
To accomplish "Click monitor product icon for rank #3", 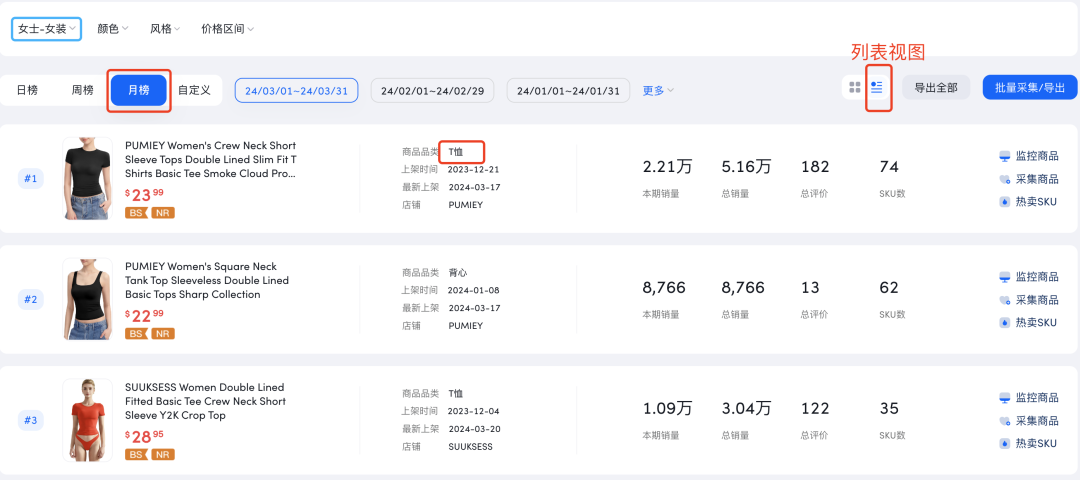I will [1004, 398].
